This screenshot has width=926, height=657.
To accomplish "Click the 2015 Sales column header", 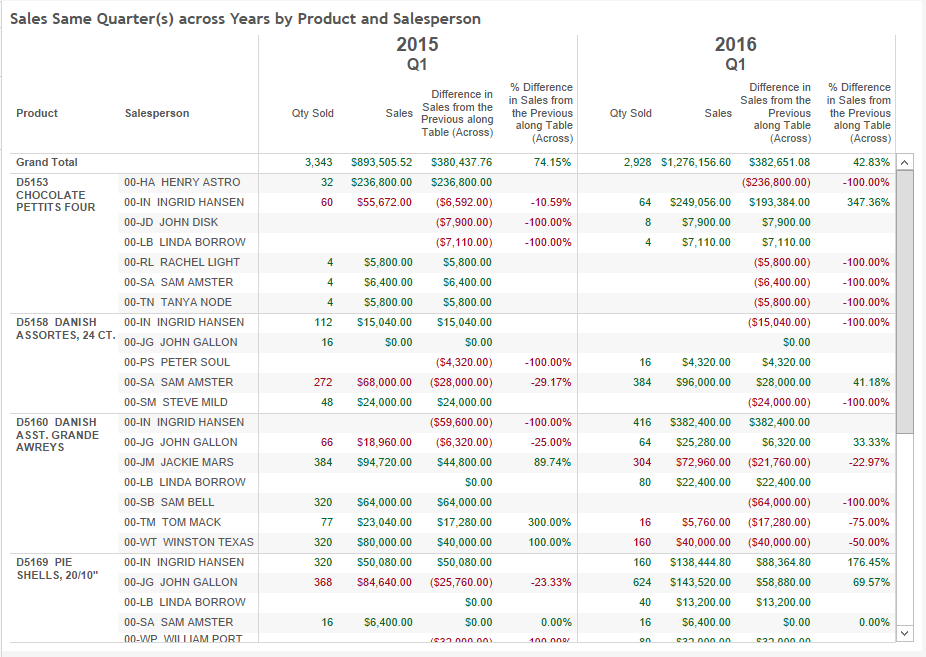I will (399, 113).
